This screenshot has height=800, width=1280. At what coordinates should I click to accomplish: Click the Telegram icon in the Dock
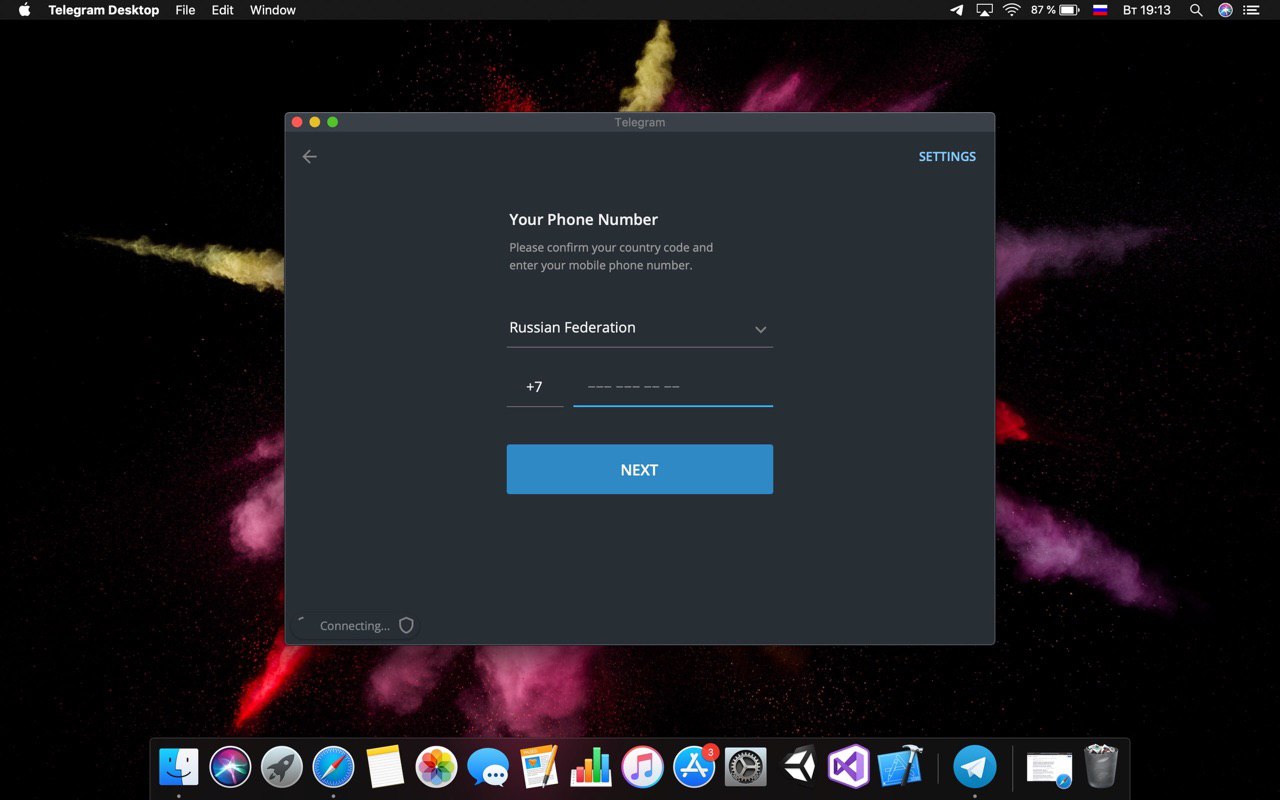[974, 767]
